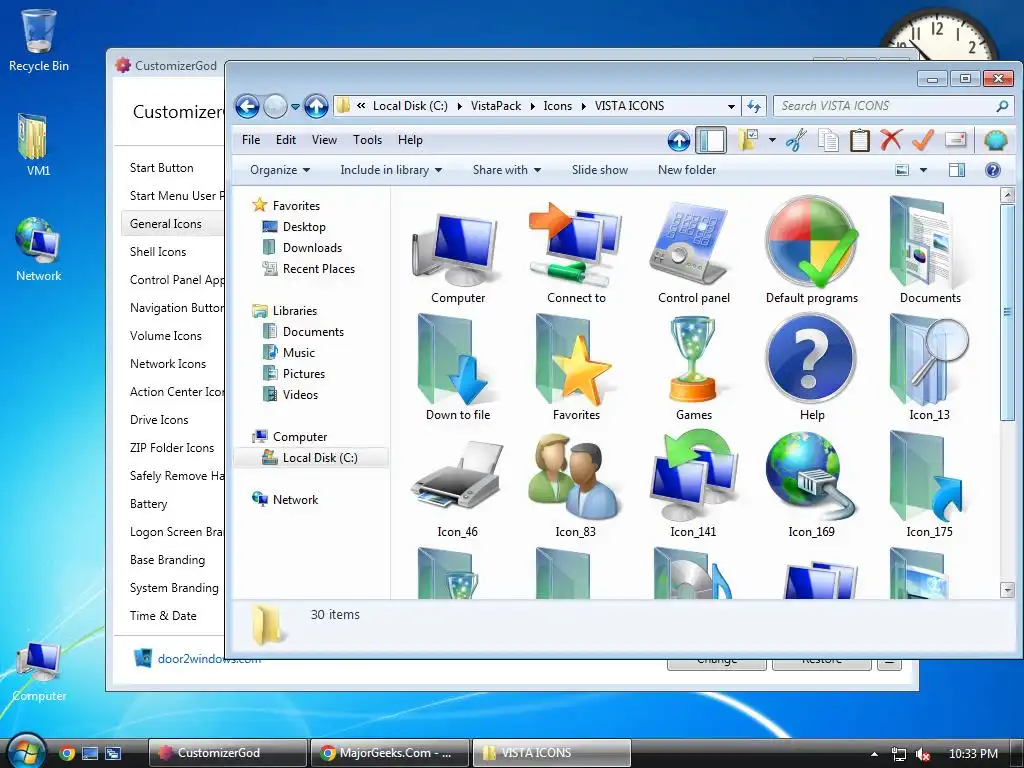Select the Games trophy icon file
1024x768 pixels.
pyautogui.click(x=694, y=369)
